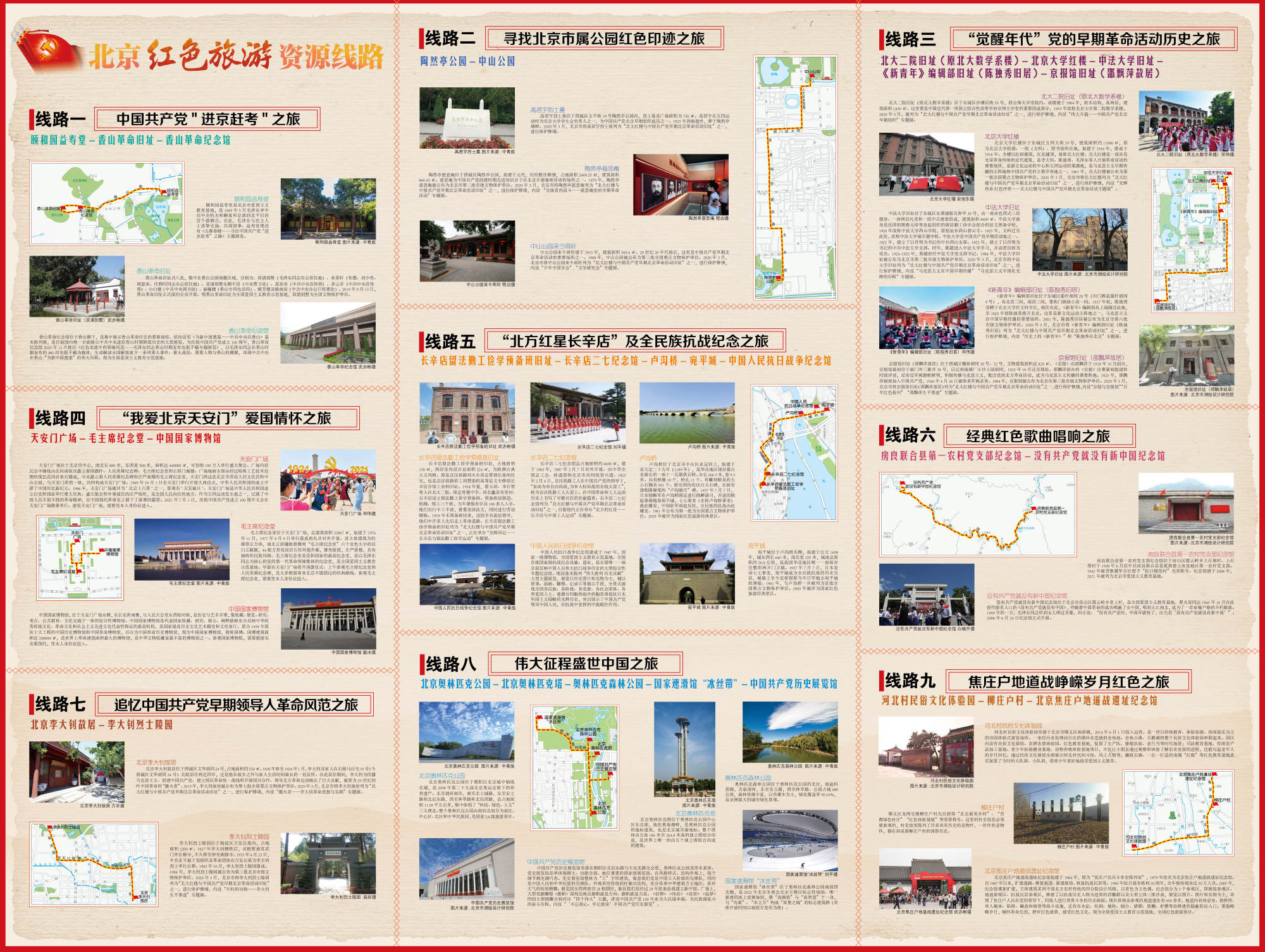This screenshot has height=952, width=1265.
Task: Click the 颐和园益寿堂 building photo
Action: click(328, 207)
